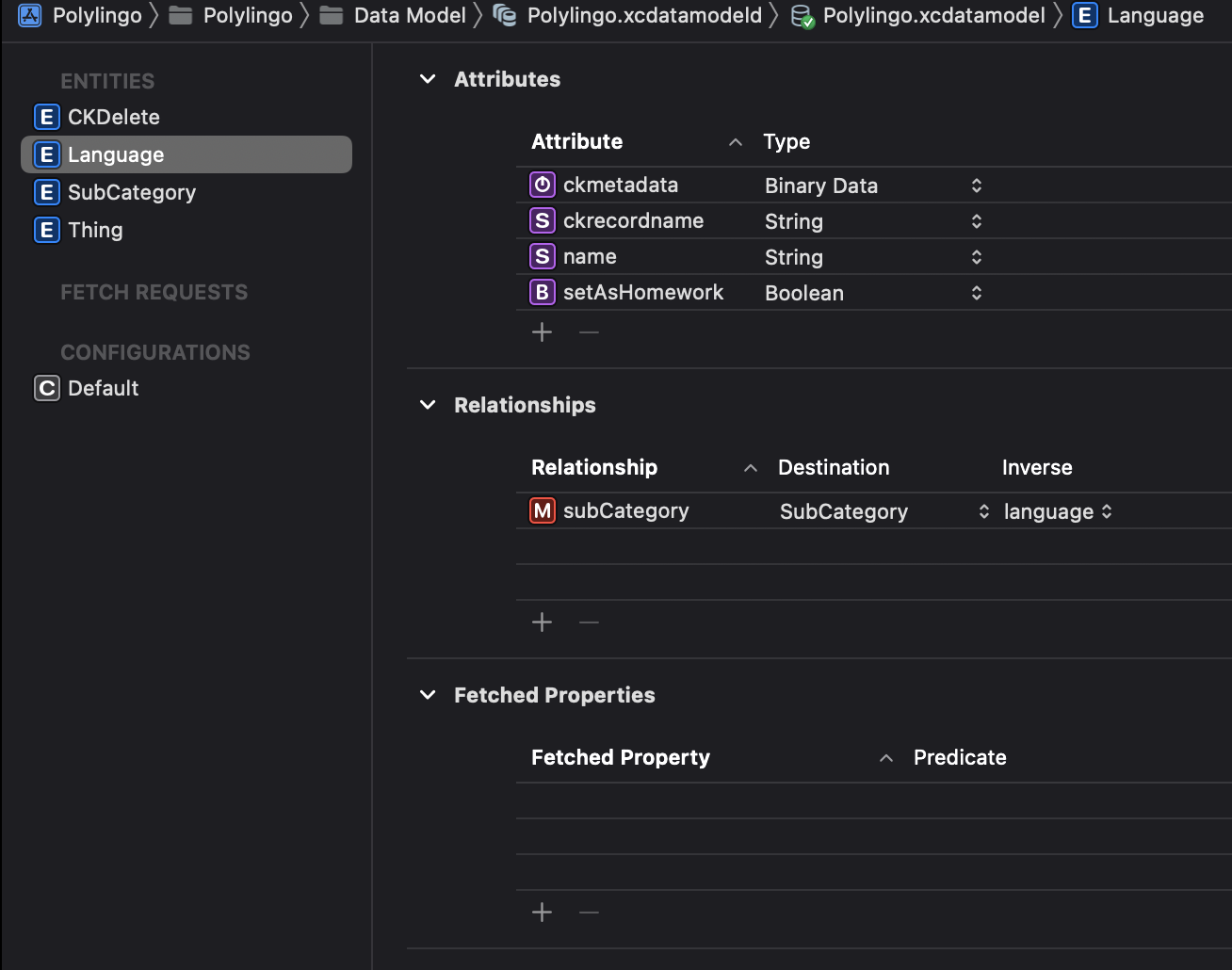
Task: Click the Polylingo.xcdatamodeld breadcrumb label
Action: pyautogui.click(x=644, y=16)
